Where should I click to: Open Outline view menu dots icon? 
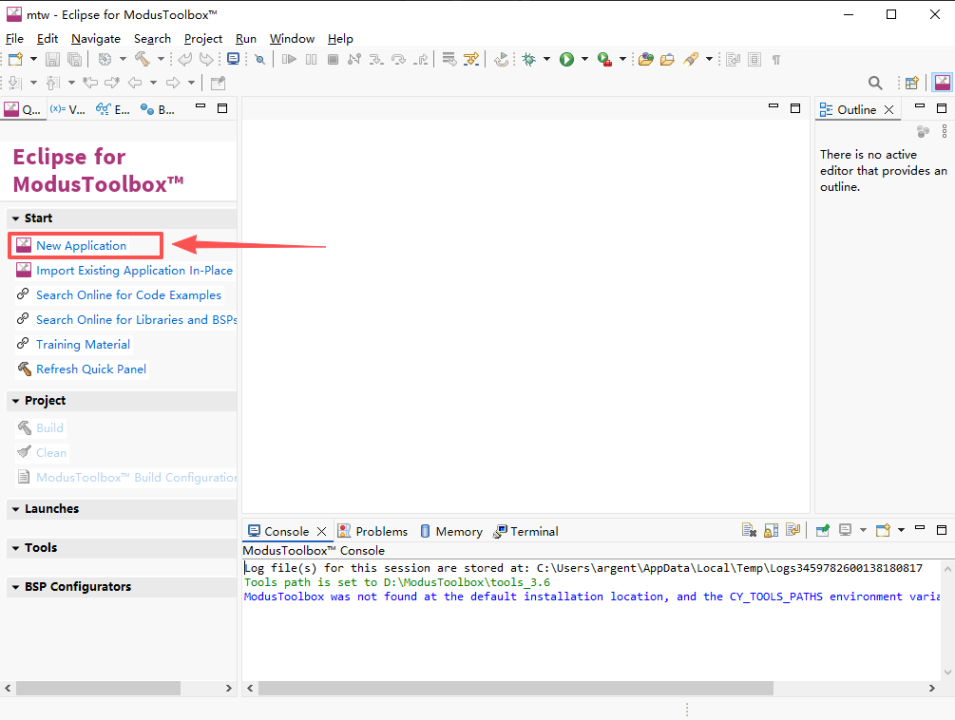coord(944,131)
